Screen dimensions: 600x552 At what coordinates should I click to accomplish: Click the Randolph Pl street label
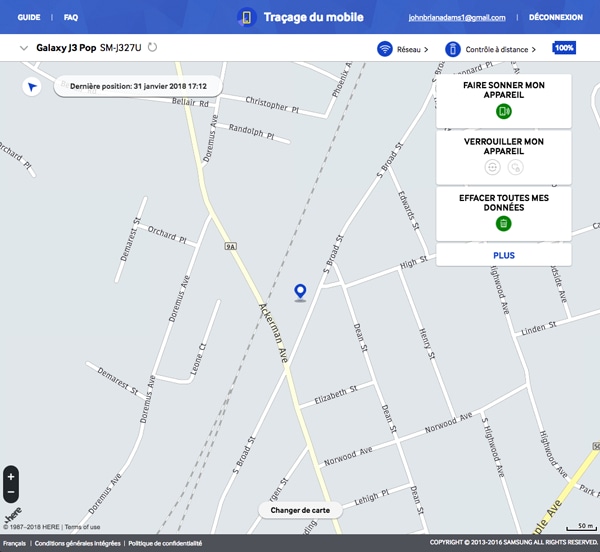pos(251,131)
